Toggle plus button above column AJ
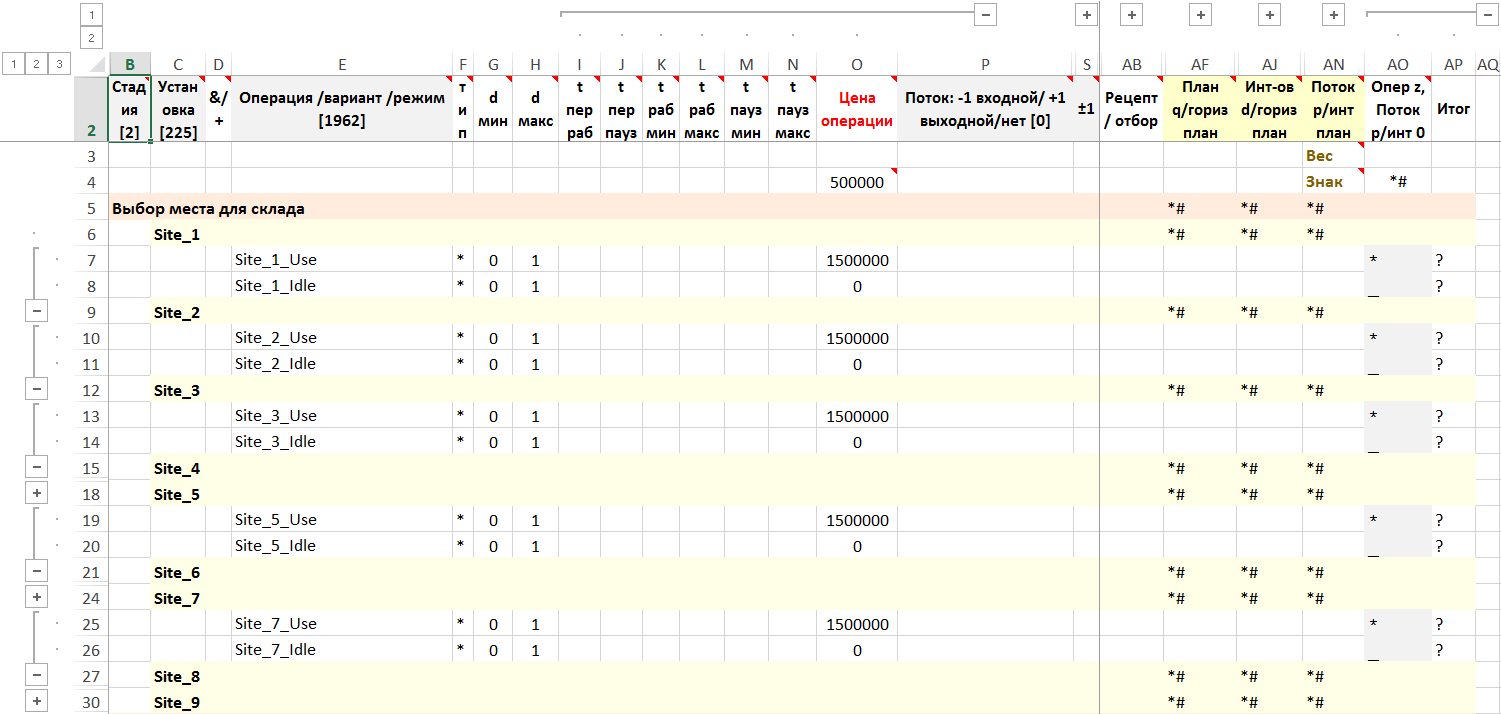This screenshot has height=714, width=1501. [1269, 15]
